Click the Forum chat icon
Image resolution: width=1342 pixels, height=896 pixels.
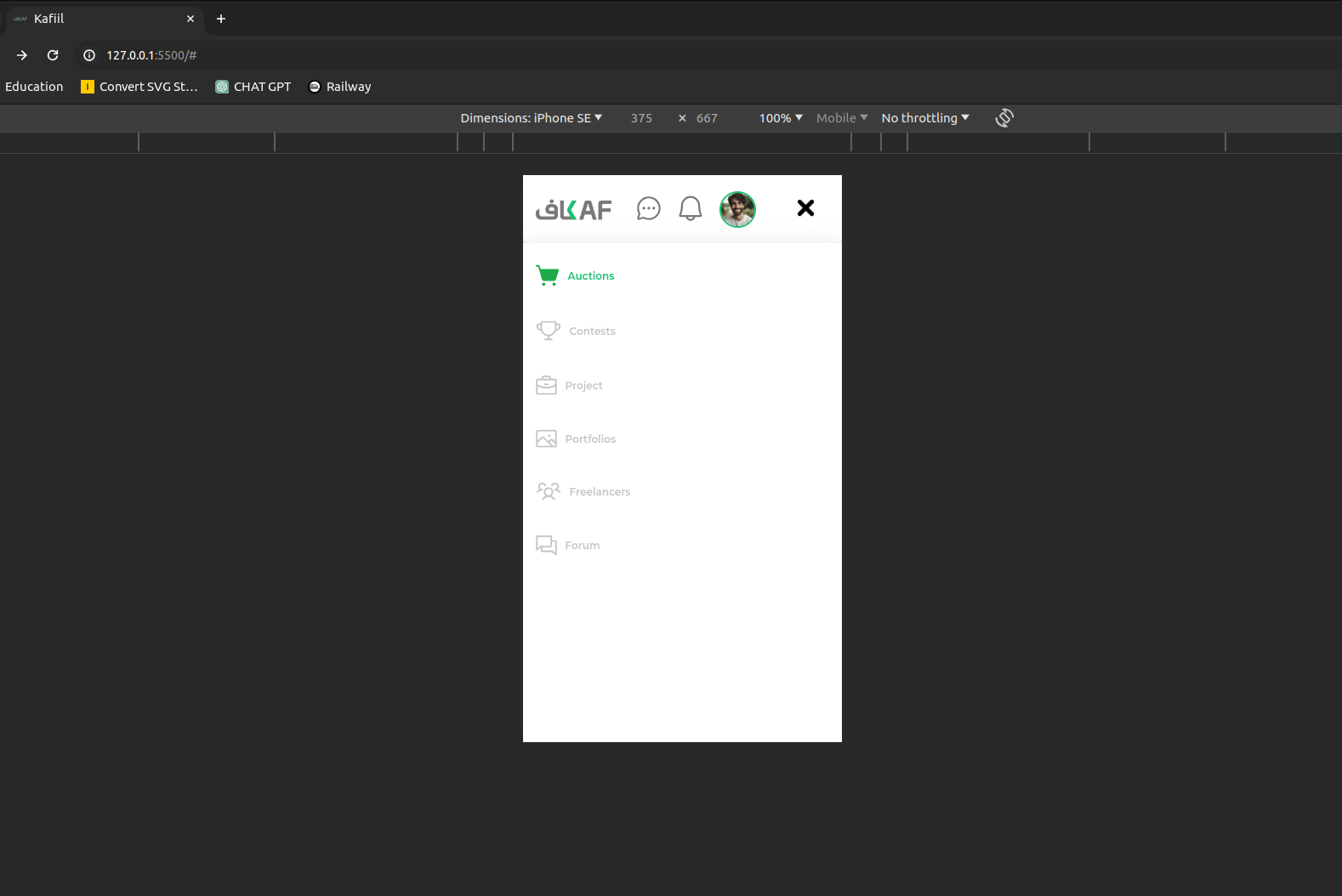546,545
